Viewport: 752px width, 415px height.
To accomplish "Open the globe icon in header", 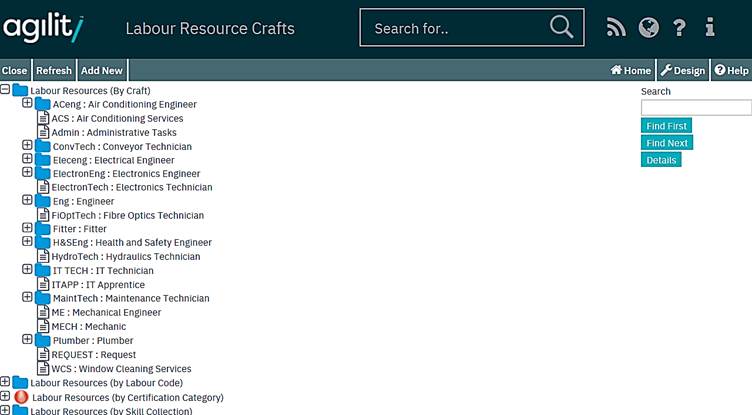I will click(x=648, y=28).
